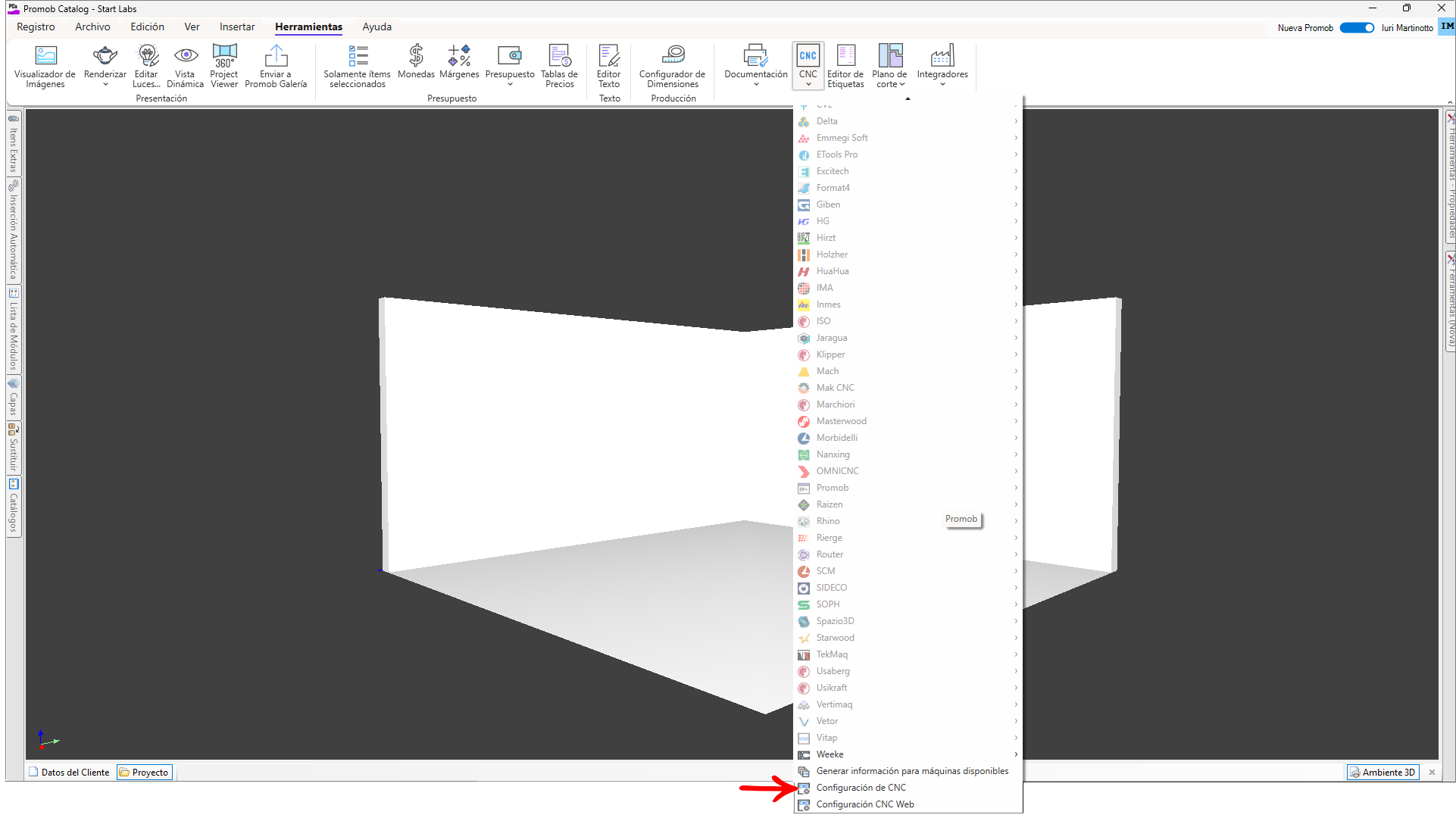
Task: Click Generar información para máquinas disponibles
Action: (908, 771)
